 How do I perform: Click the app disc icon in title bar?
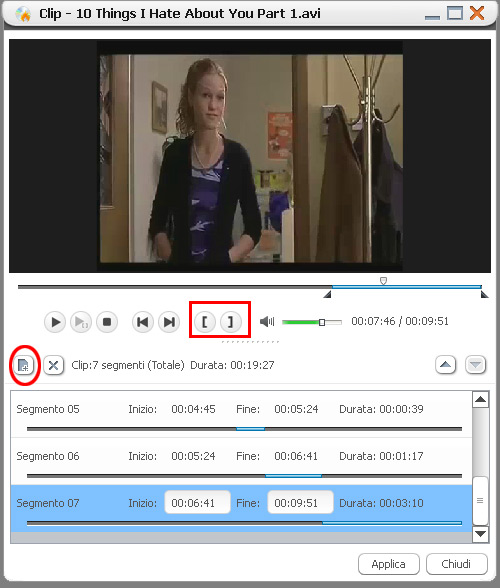tap(23, 14)
